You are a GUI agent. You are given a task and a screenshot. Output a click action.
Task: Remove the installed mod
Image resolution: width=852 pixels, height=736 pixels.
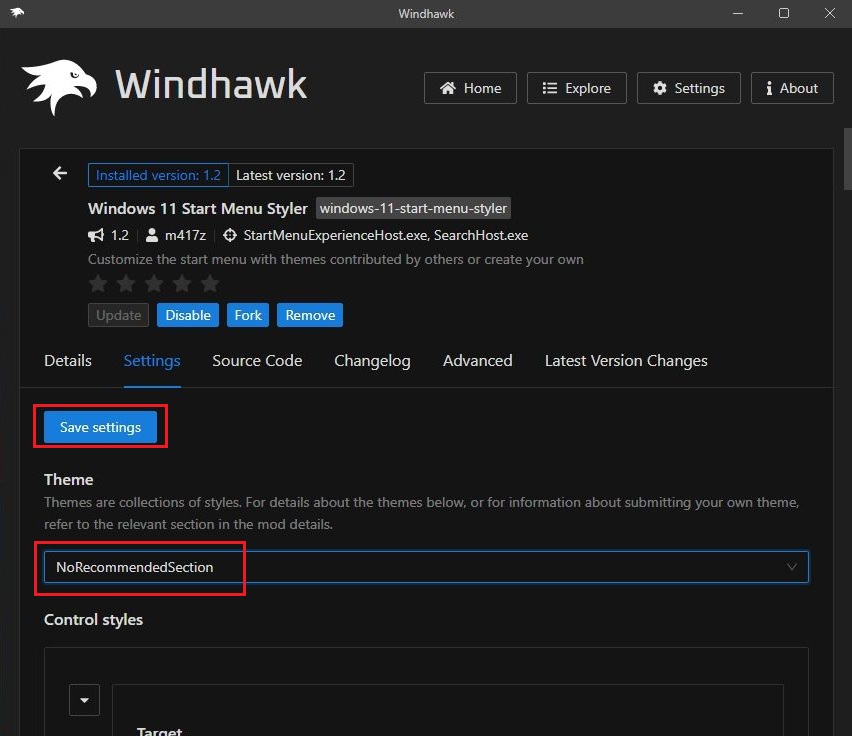coord(309,314)
